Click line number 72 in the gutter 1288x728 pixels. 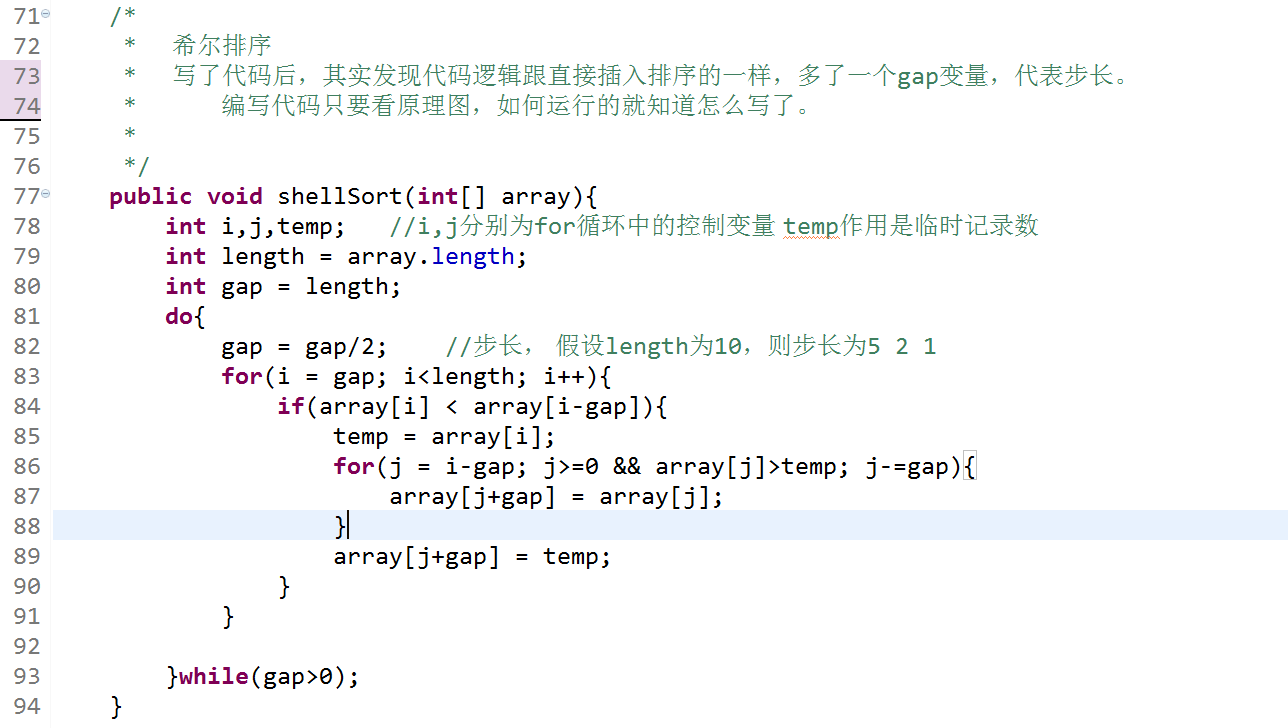(27, 46)
